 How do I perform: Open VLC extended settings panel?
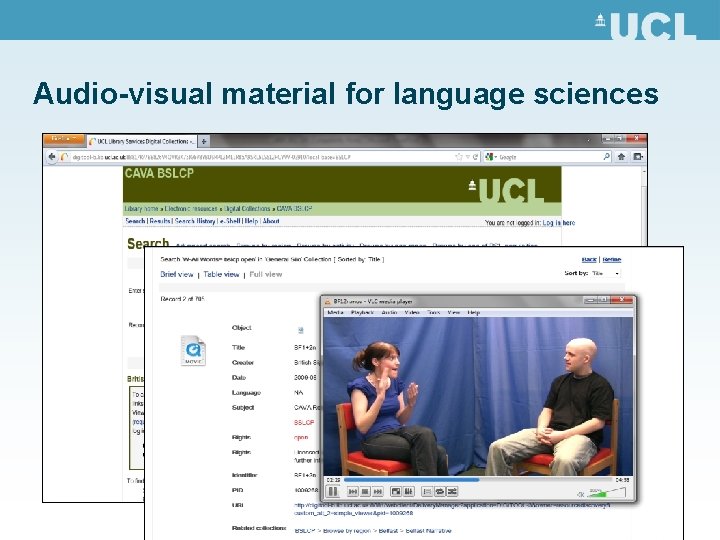[408, 492]
